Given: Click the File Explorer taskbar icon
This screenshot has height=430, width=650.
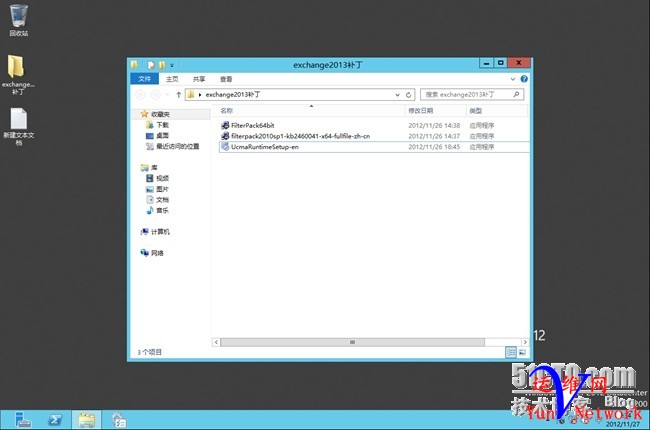Looking at the screenshot, I should [x=86, y=420].
